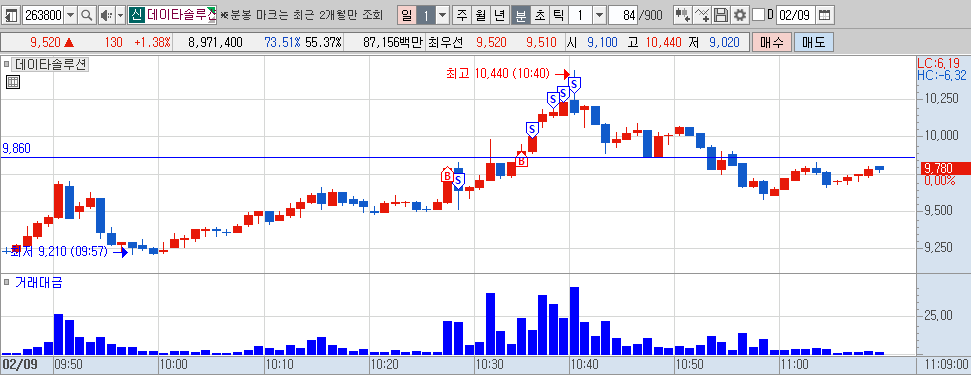971x375 pixels.
Task: Click the 10:40 time axis label
Action: [x=584, y=364]
